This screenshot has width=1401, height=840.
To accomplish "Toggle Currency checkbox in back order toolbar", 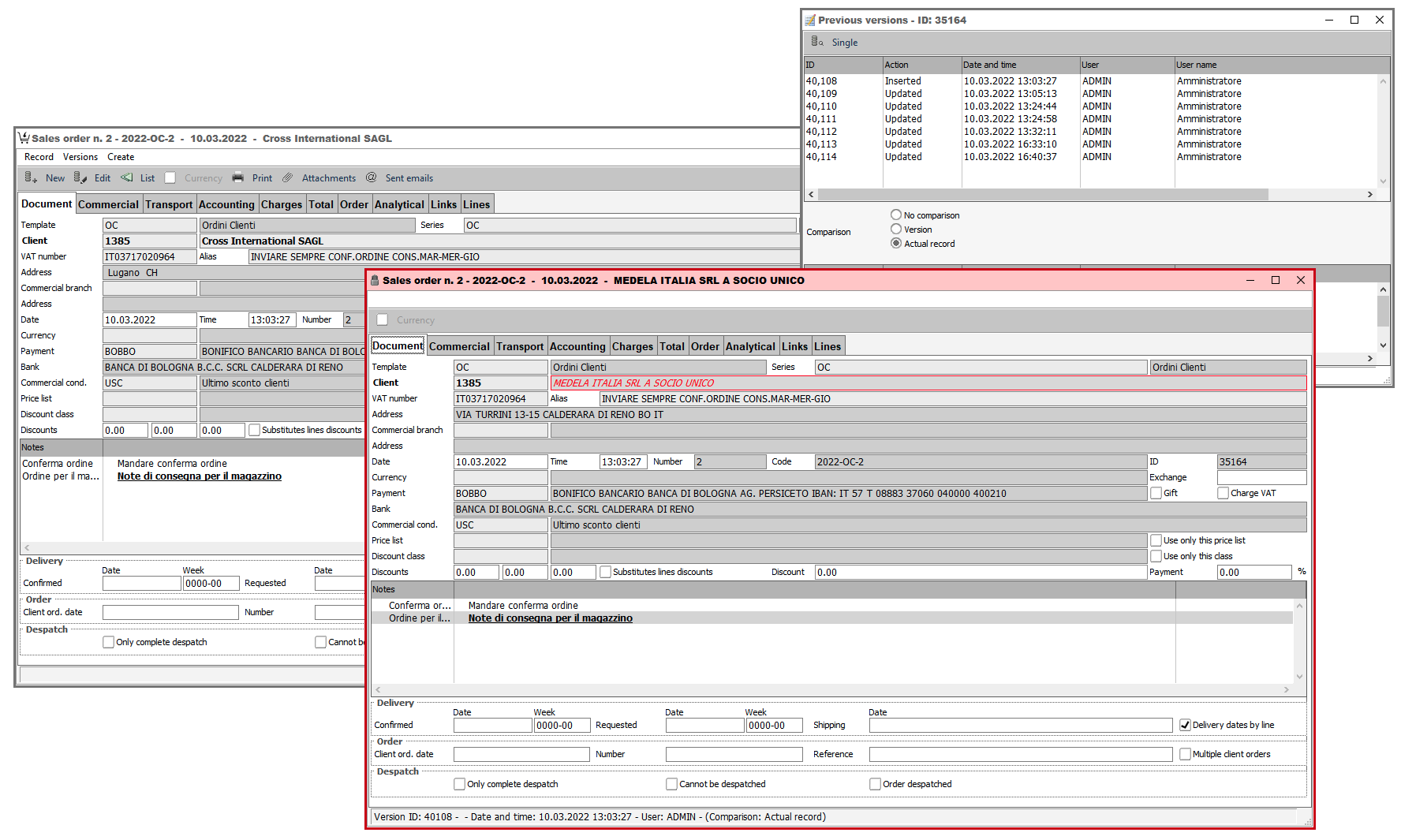I will tap(170, 178).
